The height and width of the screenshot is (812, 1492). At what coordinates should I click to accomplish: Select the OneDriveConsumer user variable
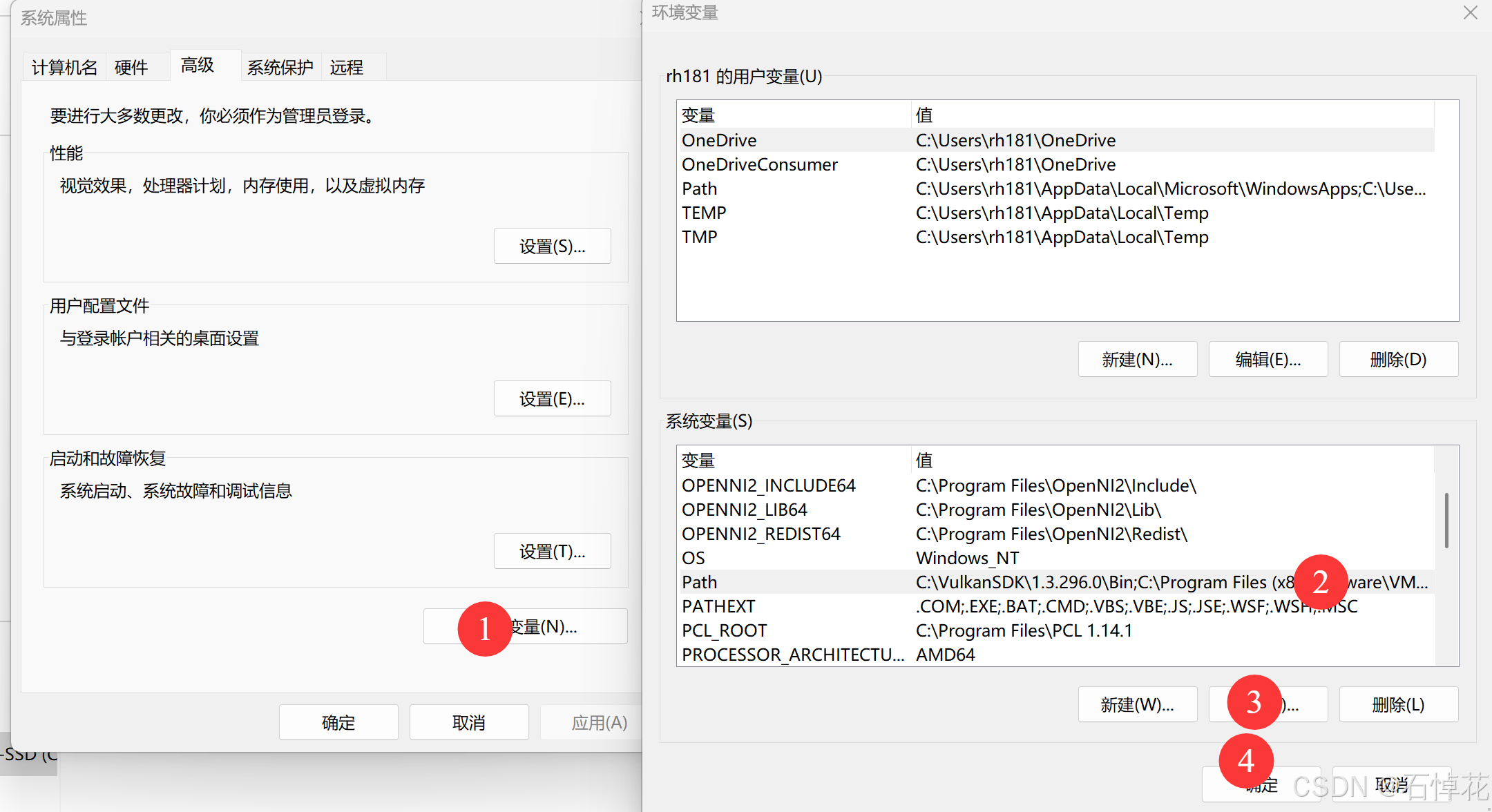[760, 164]
